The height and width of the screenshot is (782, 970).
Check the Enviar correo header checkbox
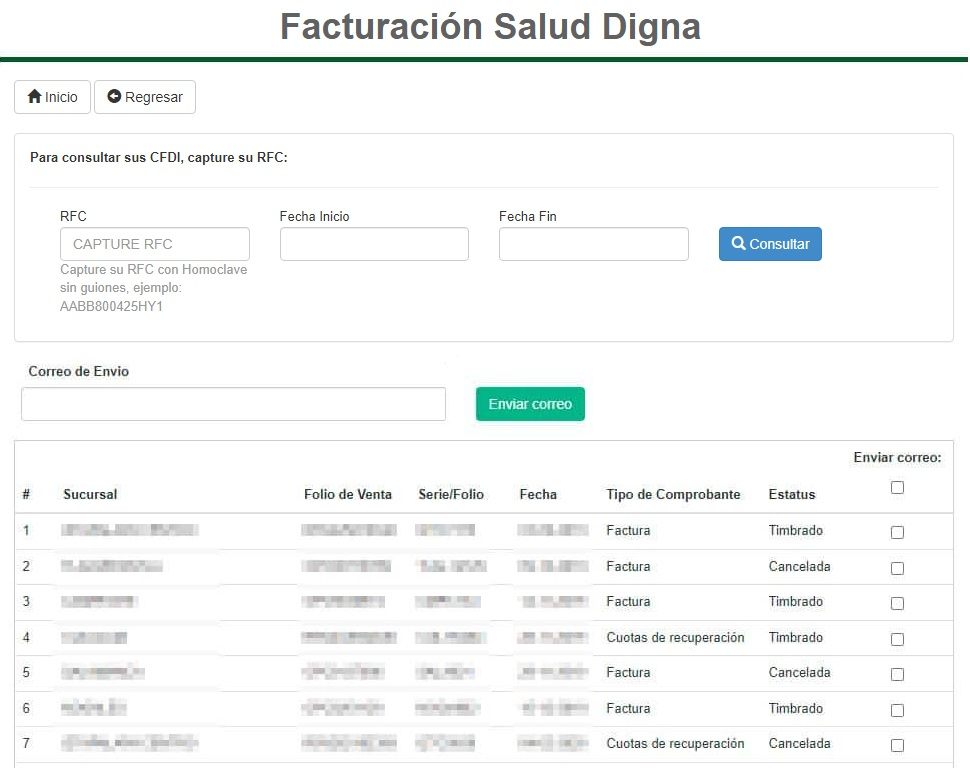897,488
